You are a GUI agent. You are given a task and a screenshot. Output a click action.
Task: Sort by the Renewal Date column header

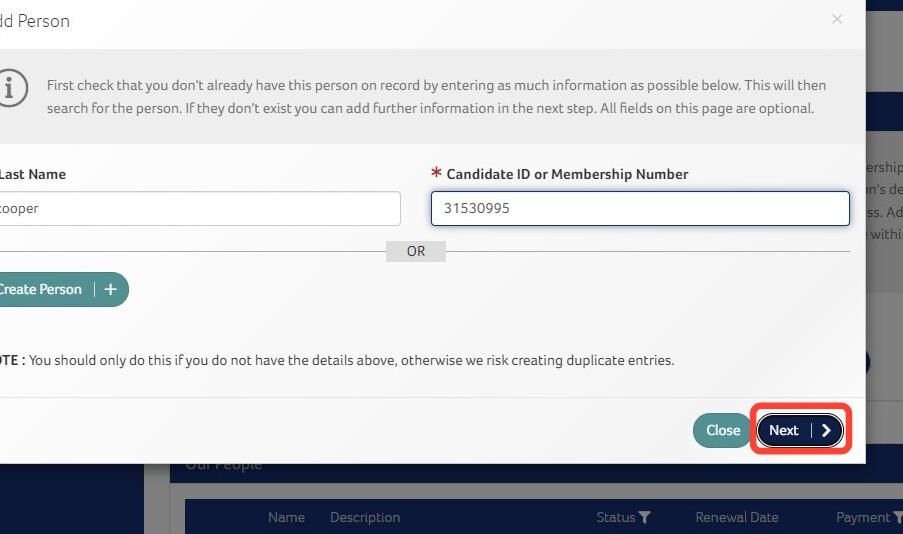click(x=737, y=517)
